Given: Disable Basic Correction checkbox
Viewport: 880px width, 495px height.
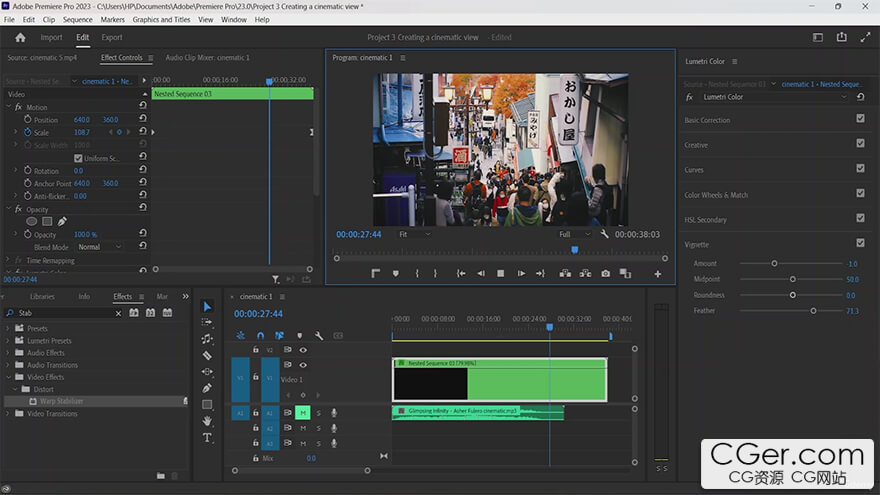Looking at the screenshot, I should point(860,118).
